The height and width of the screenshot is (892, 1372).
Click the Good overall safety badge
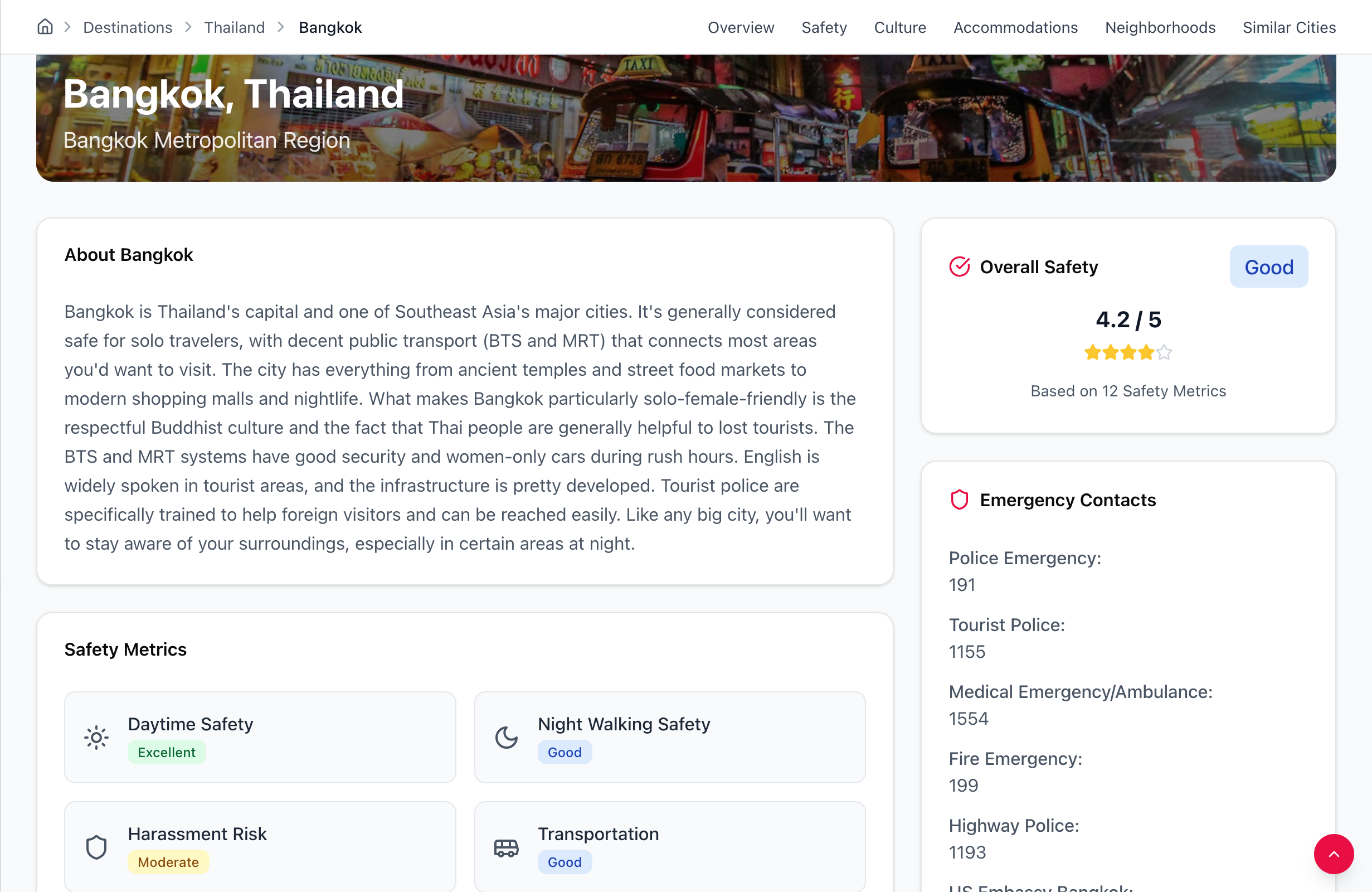(1268, 267)
